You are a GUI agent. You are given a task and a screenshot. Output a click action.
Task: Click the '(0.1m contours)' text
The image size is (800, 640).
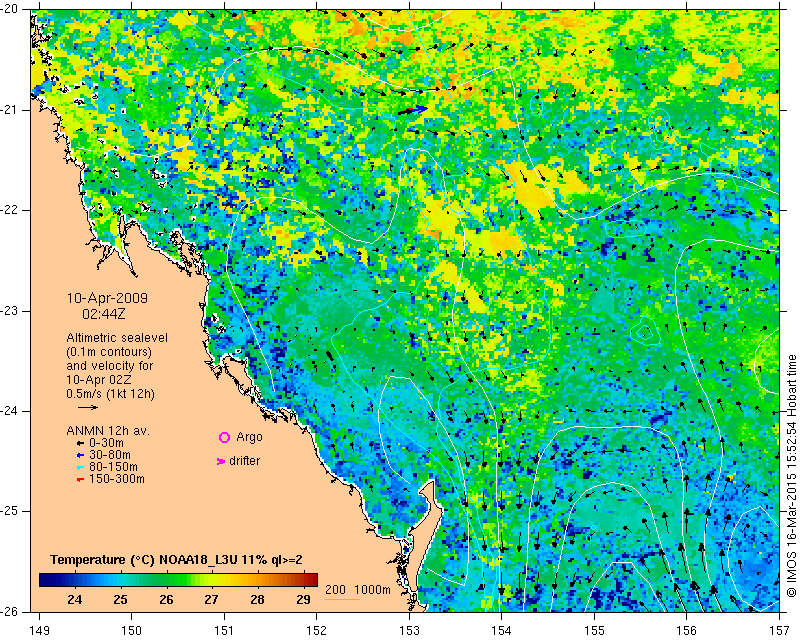tap(109, 352)
